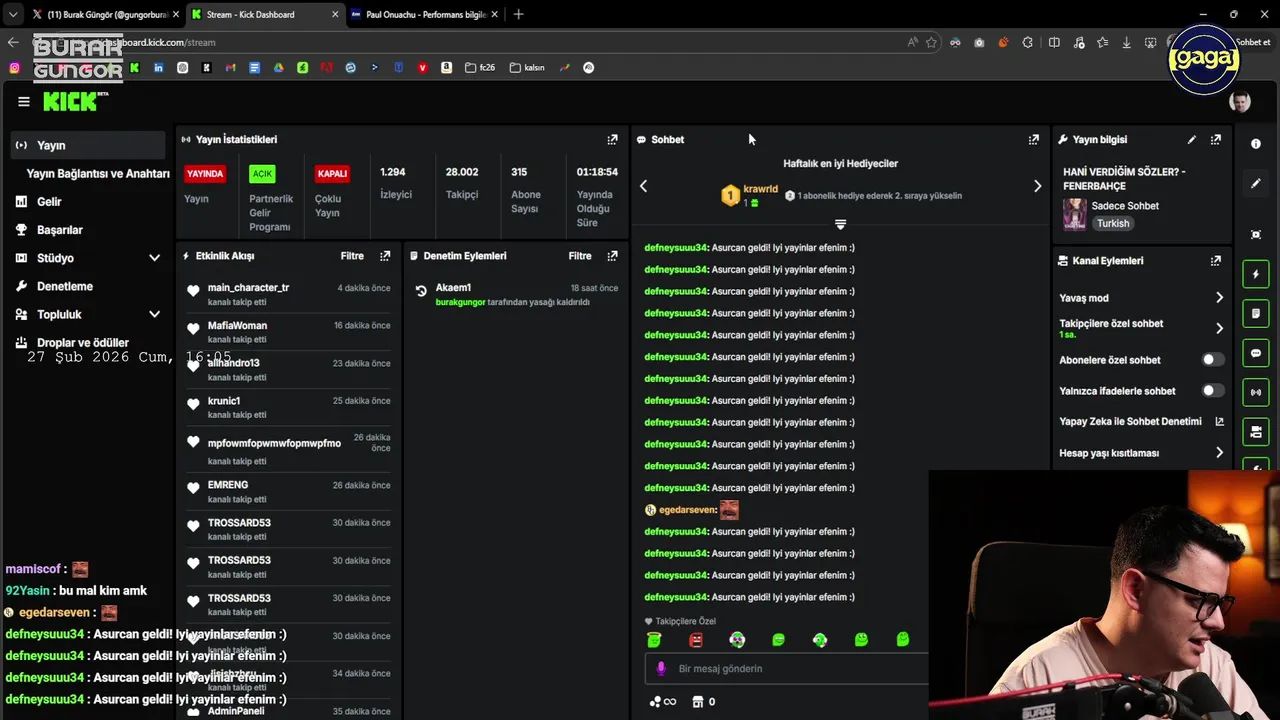Screen dimensions: 1280x720
Task: Show next top gifter with right arrow
Action: coord(1037,186)
